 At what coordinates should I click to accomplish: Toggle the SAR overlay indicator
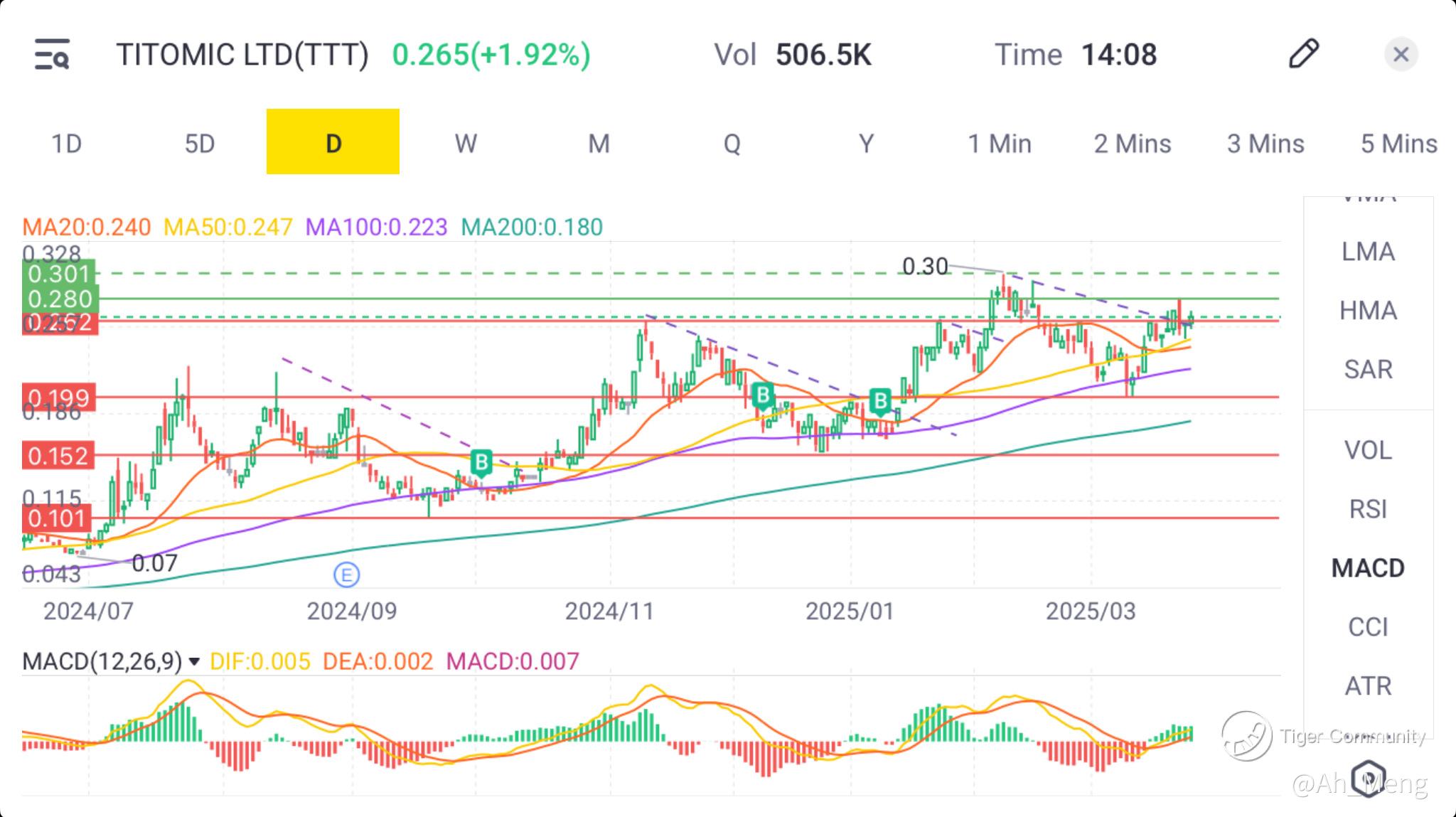coord(1368,369)
